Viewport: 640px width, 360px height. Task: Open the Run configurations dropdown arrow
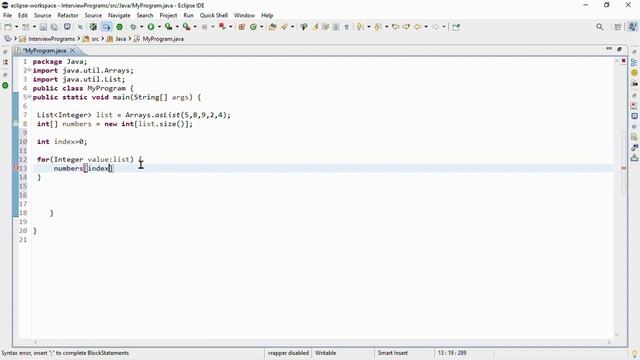(x=159, y=27)
